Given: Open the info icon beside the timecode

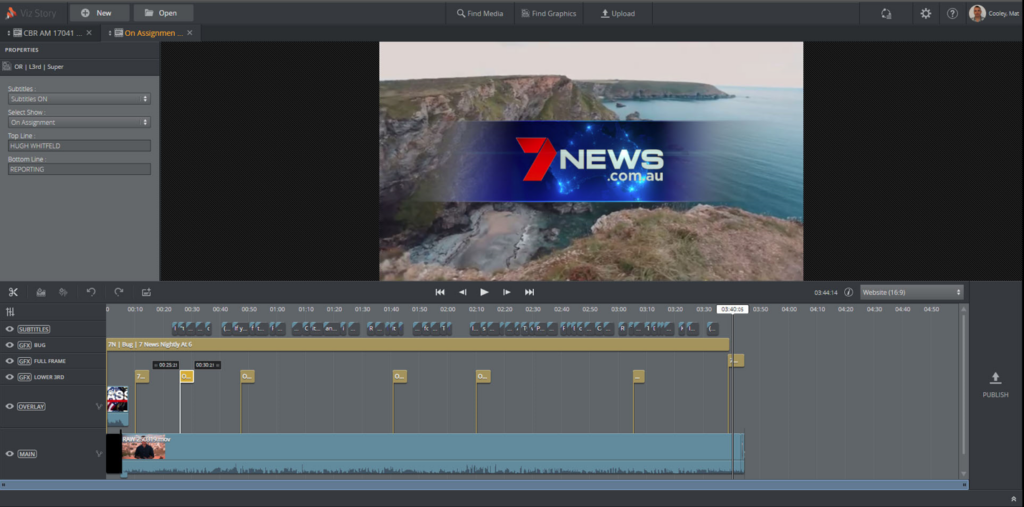Looking at the screenshot, I should [848, 292].
